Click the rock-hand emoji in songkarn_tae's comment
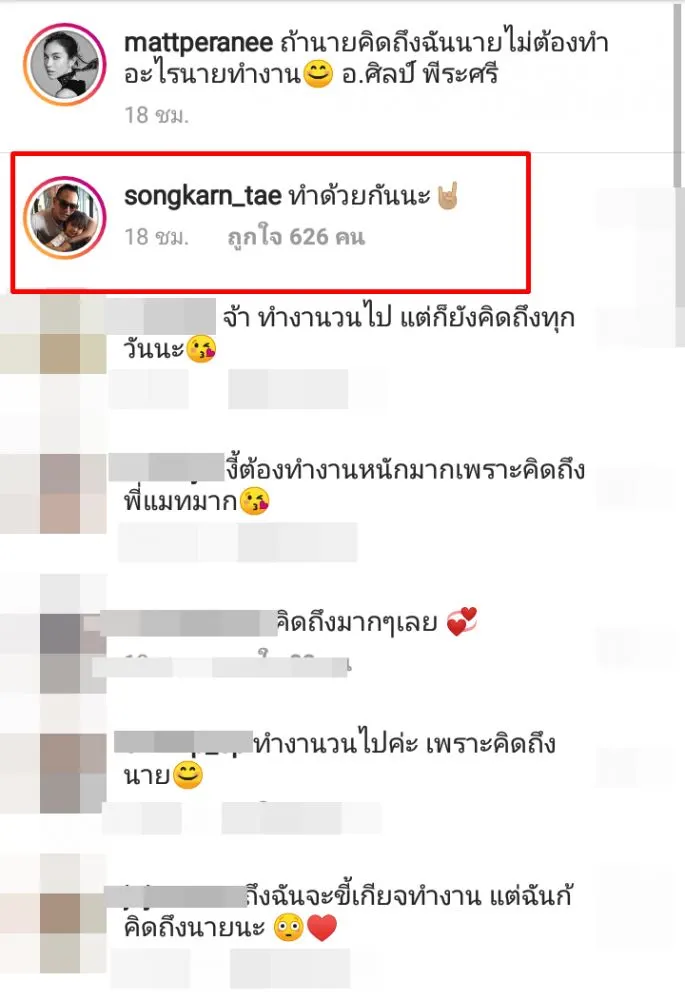685x1000 pixels. pos(448,196)
